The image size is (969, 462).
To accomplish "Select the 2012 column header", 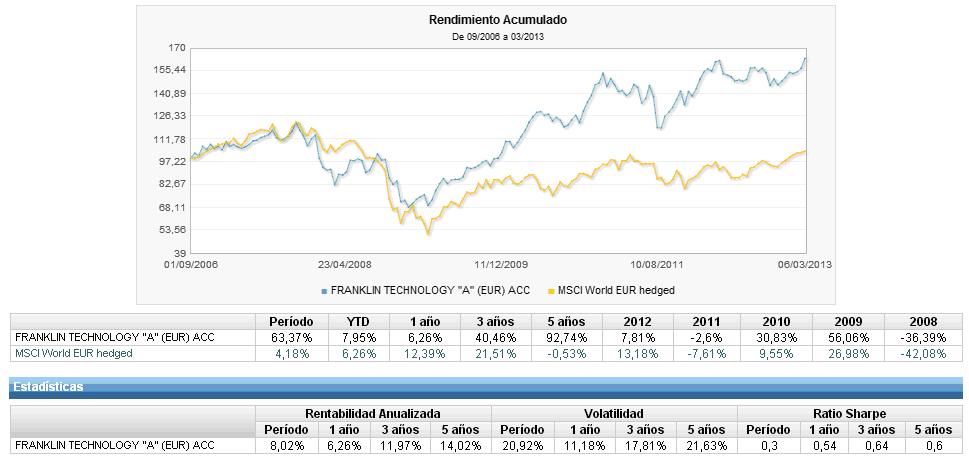I will [x=637, y=322].
